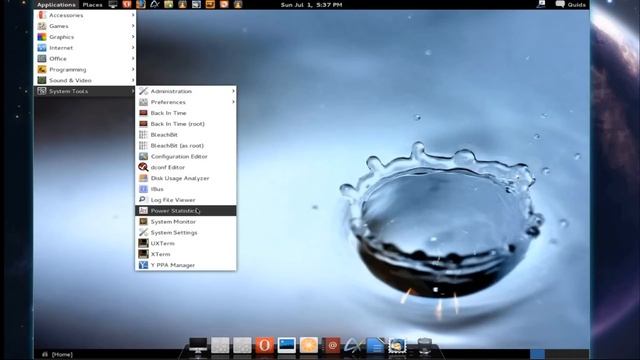Launch Power Statistics

click(x=186, y=211)
